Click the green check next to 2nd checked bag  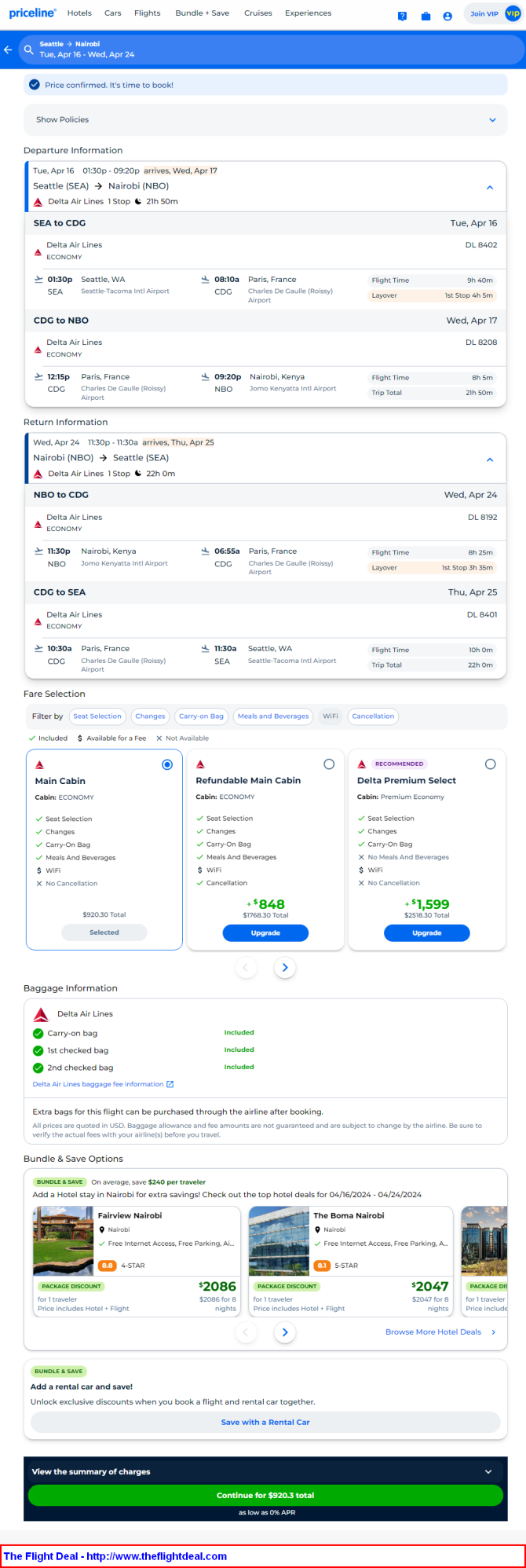click(38, 1068)
